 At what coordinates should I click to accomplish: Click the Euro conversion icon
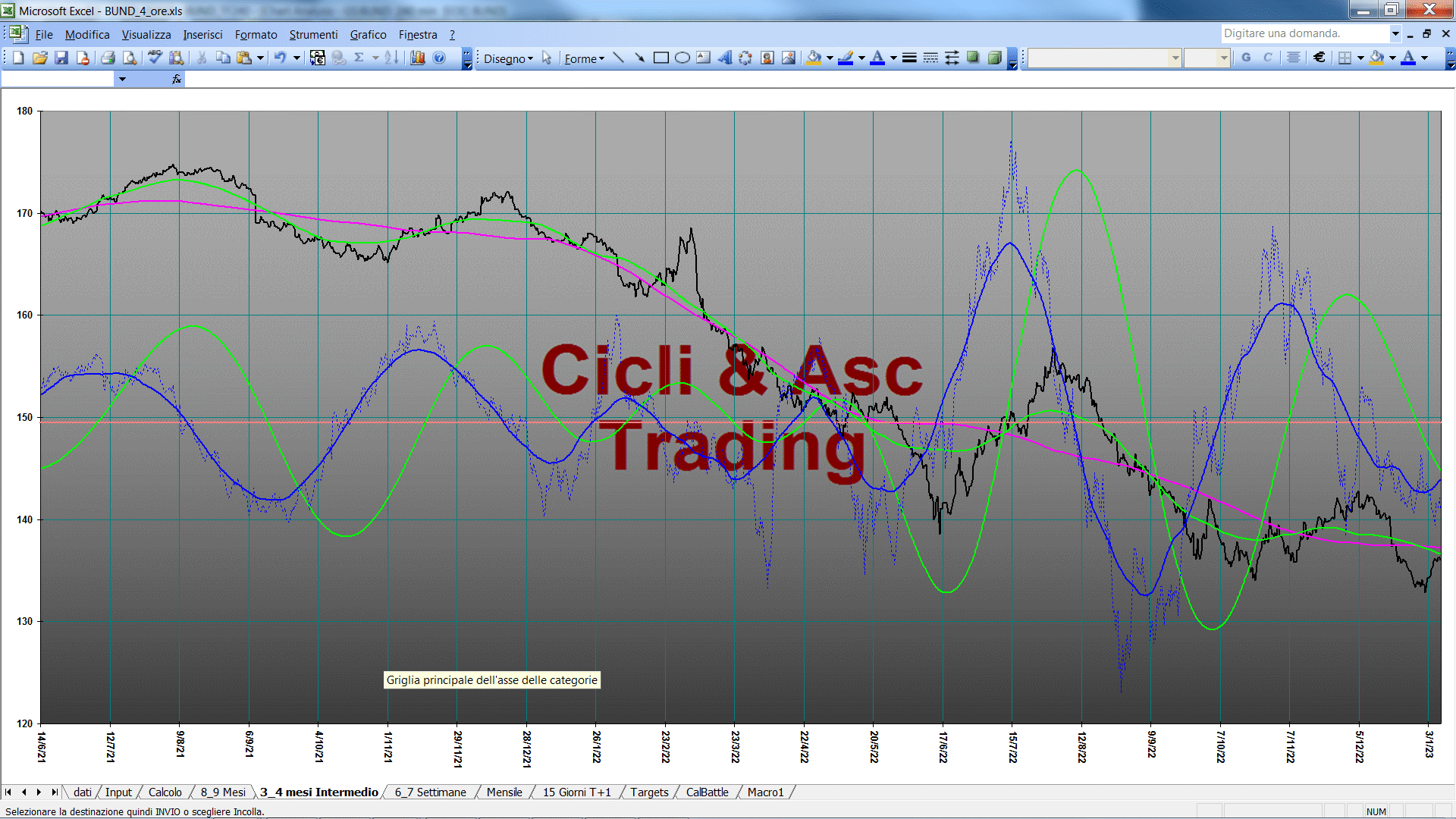click(318, 58)
